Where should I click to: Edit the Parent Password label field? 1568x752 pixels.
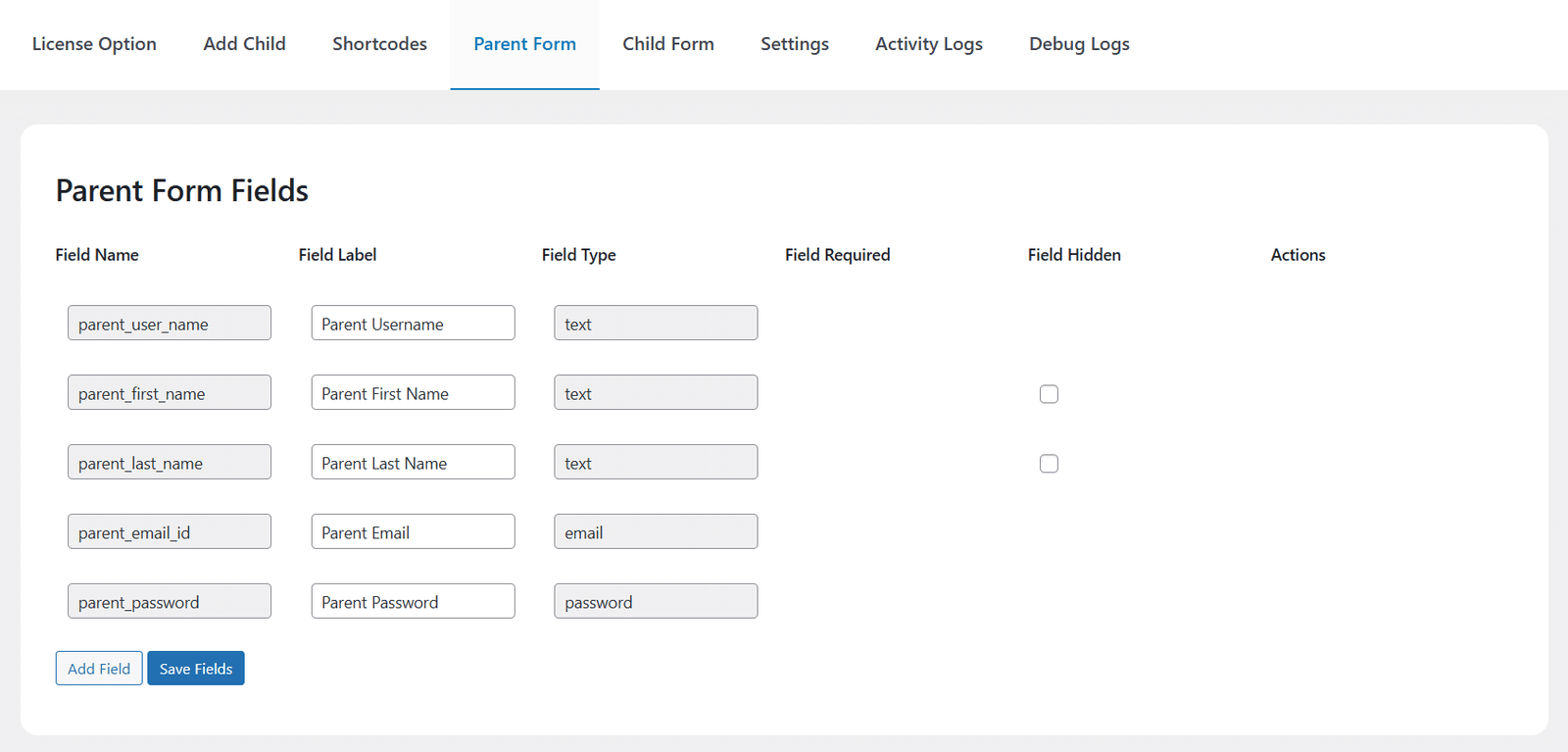point(413,601)
